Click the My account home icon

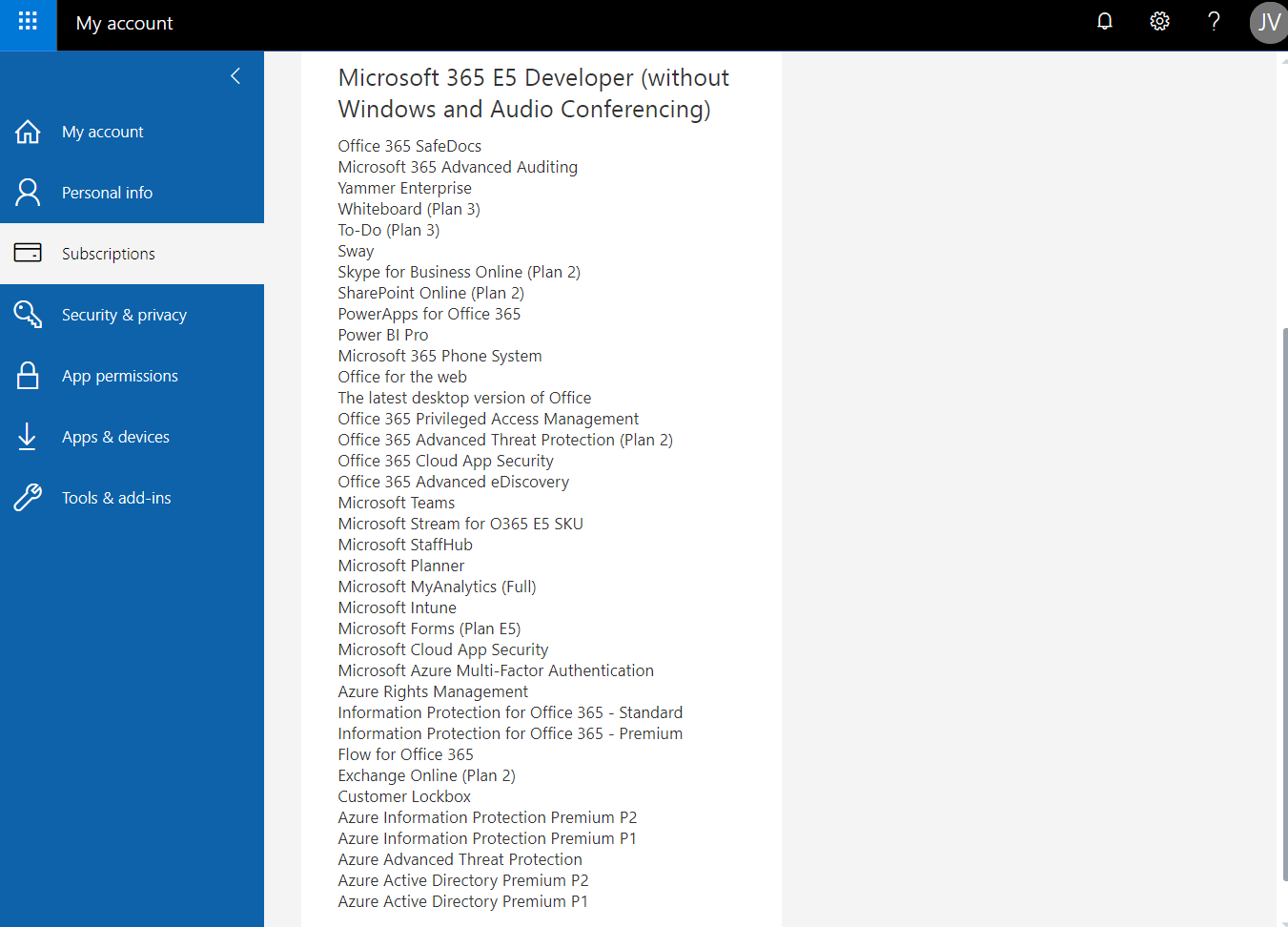coord(28,132)
